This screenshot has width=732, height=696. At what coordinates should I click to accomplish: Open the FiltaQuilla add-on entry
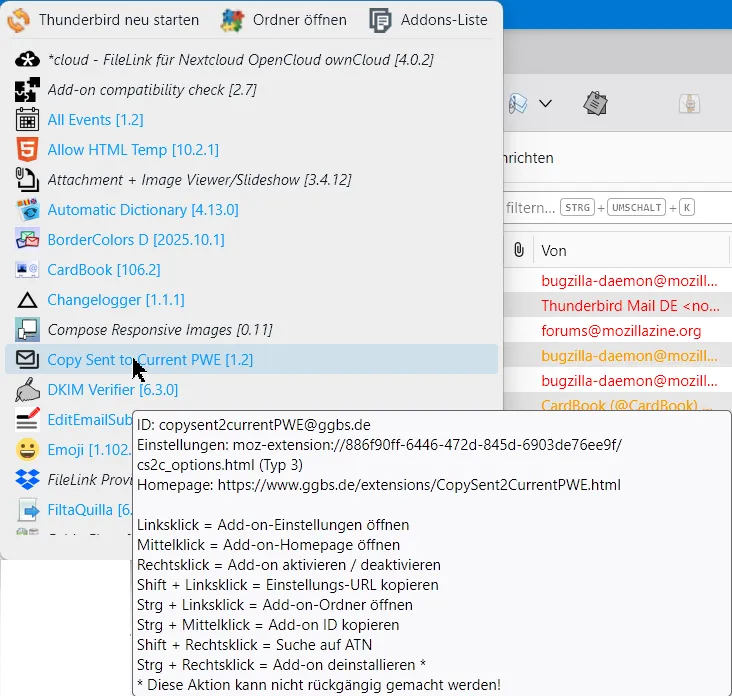click(x=69, y=510)
